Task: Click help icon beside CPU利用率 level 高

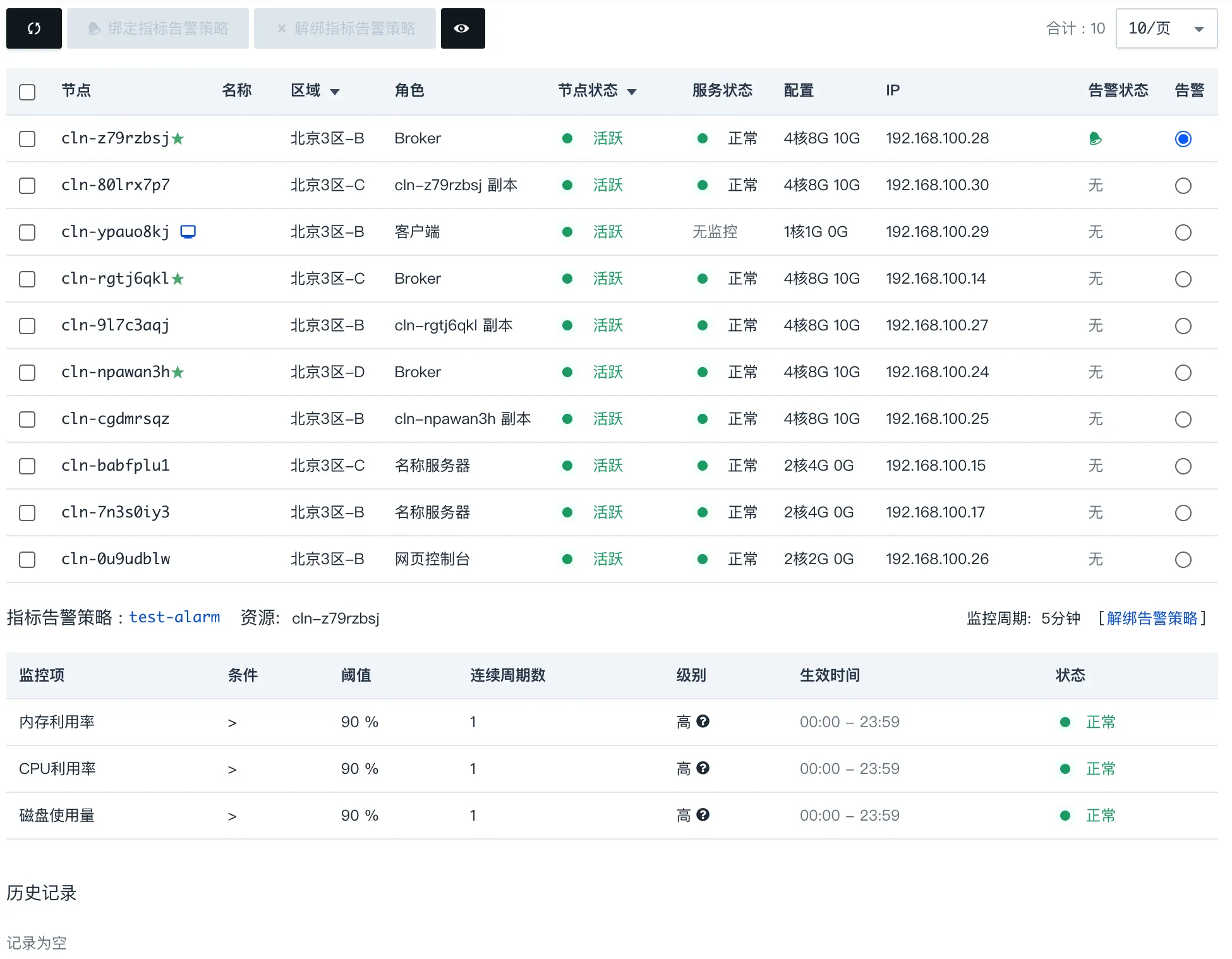Action: 703,768
